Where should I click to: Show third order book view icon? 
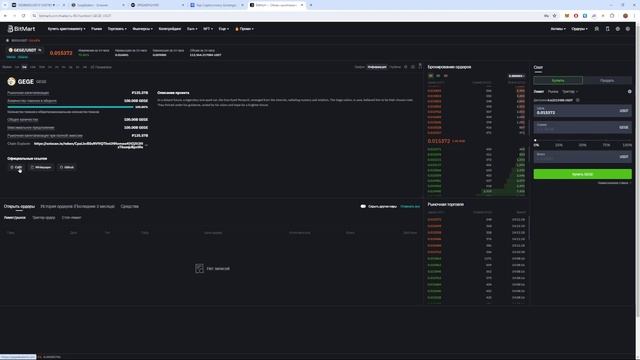445,76
